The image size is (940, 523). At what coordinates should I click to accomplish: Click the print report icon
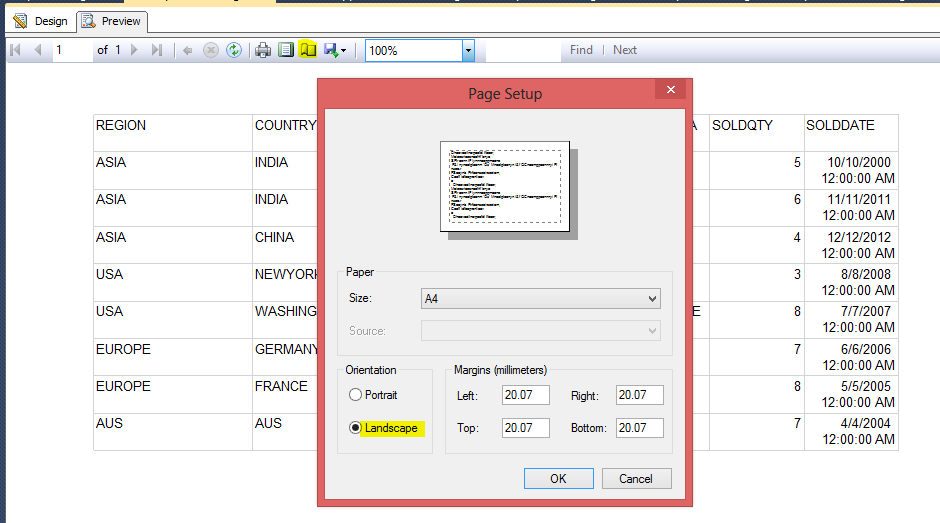pos(263,50)
